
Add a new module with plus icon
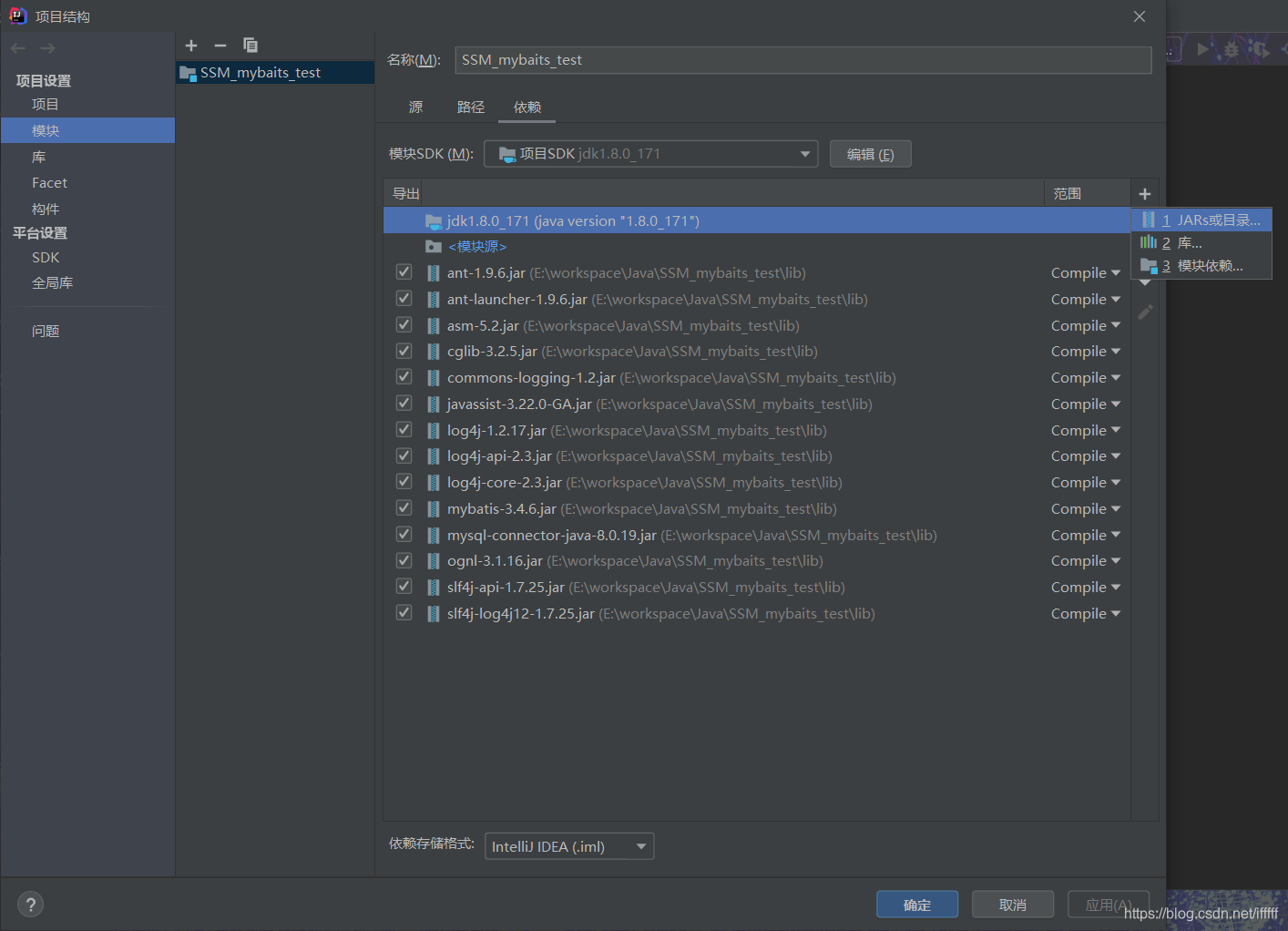(191, 46)
